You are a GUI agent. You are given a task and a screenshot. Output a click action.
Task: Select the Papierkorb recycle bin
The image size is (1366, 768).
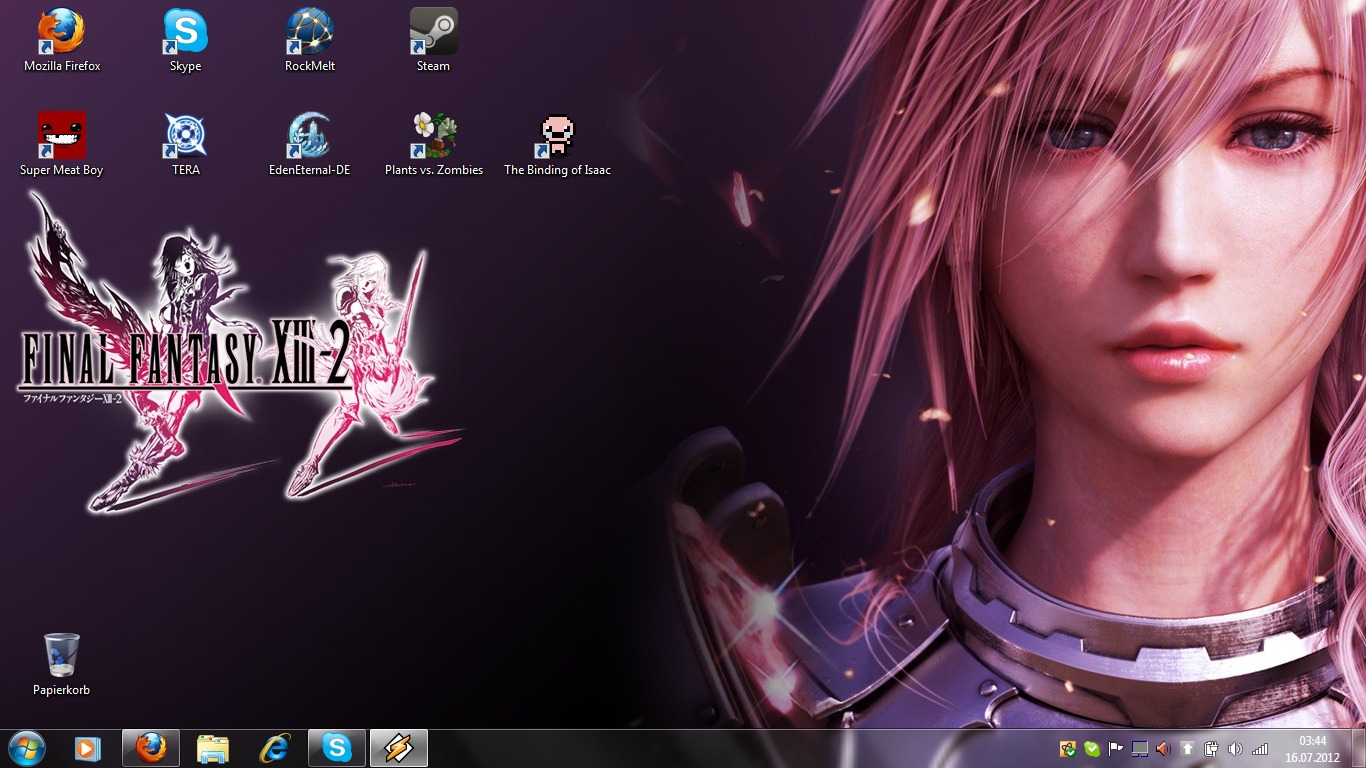pos(62,656)
